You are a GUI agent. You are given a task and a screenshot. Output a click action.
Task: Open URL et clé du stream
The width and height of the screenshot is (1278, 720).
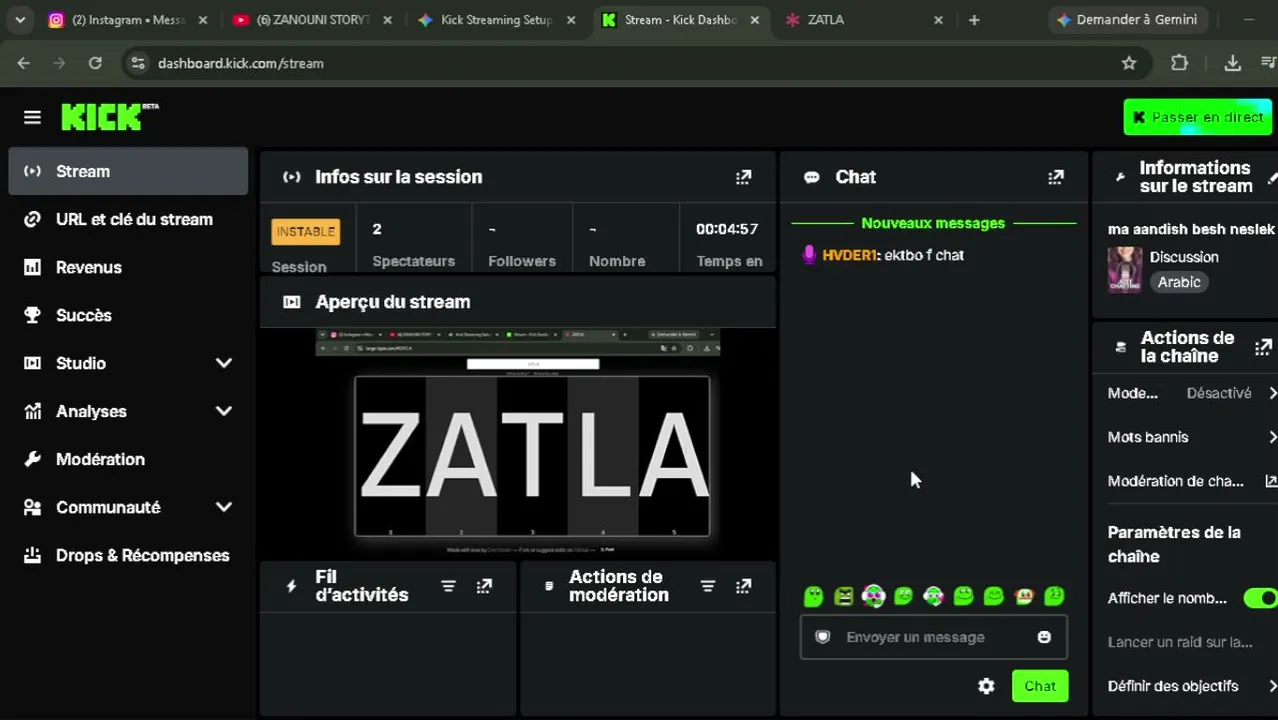pyautogui.click(x=128, y=219)
